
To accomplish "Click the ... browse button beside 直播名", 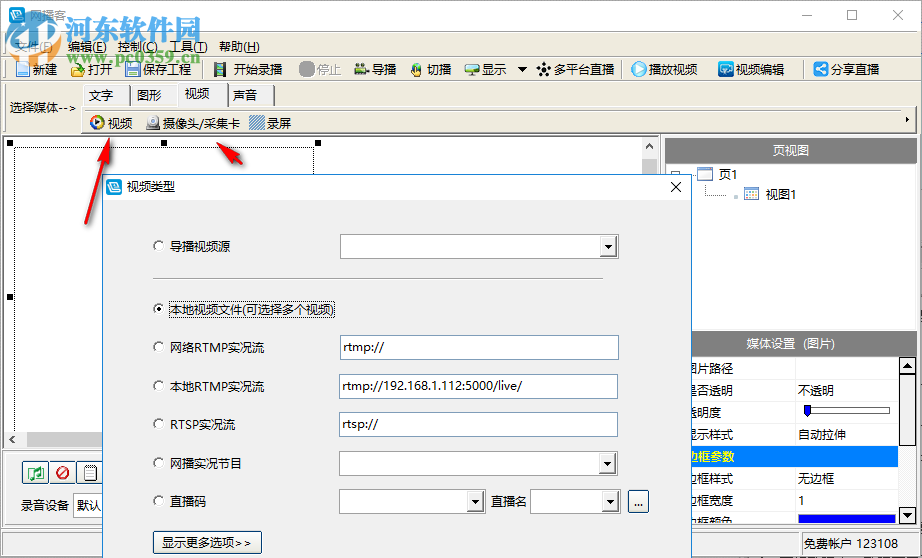I will coord(639,502).
